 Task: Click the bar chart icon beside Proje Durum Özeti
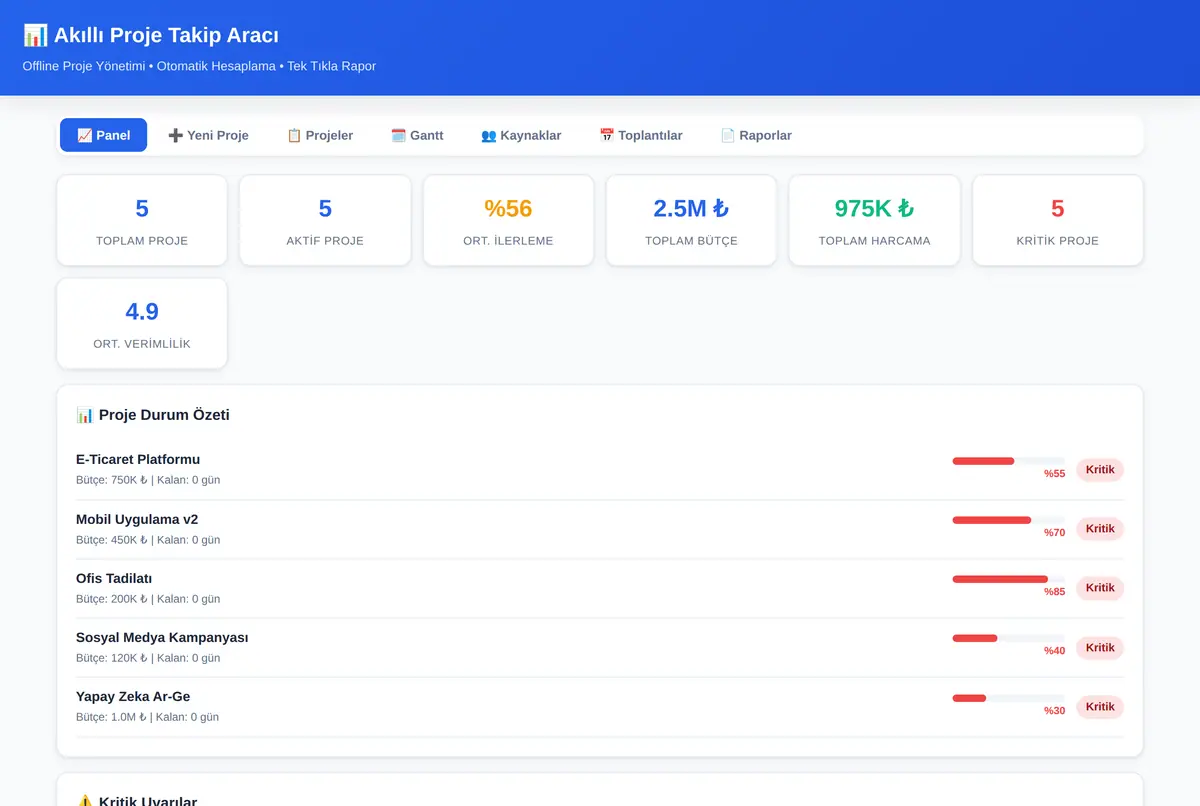[85, 415]
